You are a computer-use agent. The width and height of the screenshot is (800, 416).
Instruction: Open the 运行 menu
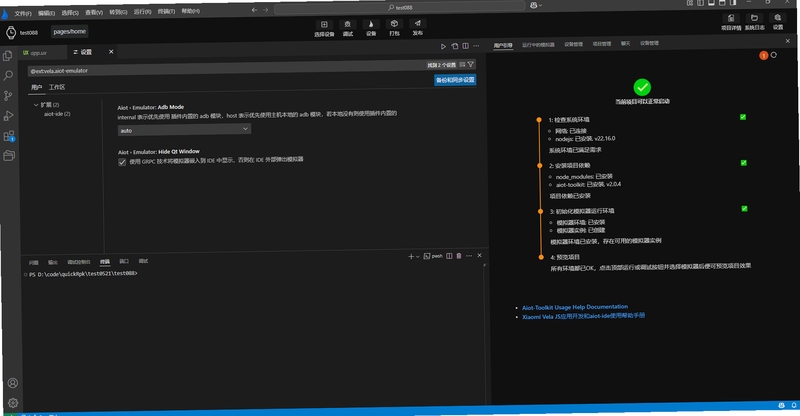pos(142,11)
